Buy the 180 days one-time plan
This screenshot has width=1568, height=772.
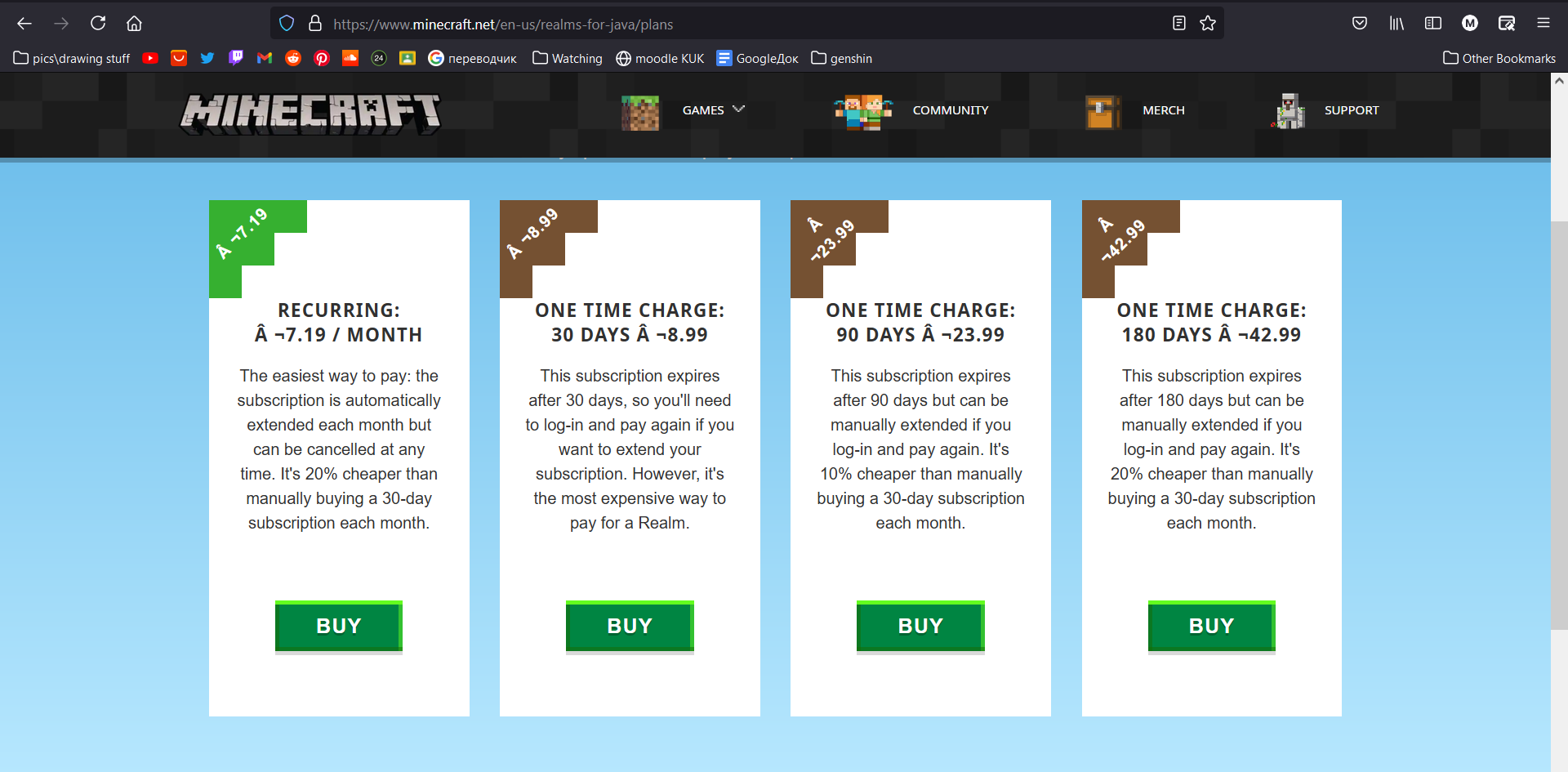[x=1212, y=627]
